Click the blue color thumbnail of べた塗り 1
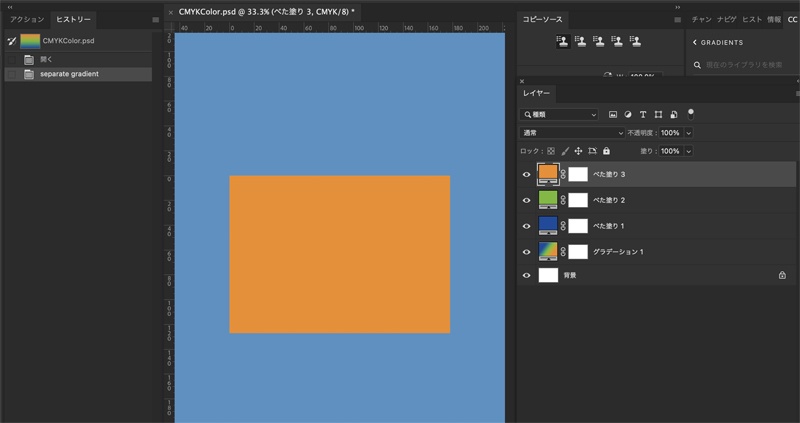This screenshot has width=800, height=423. [x=548, y=226]
